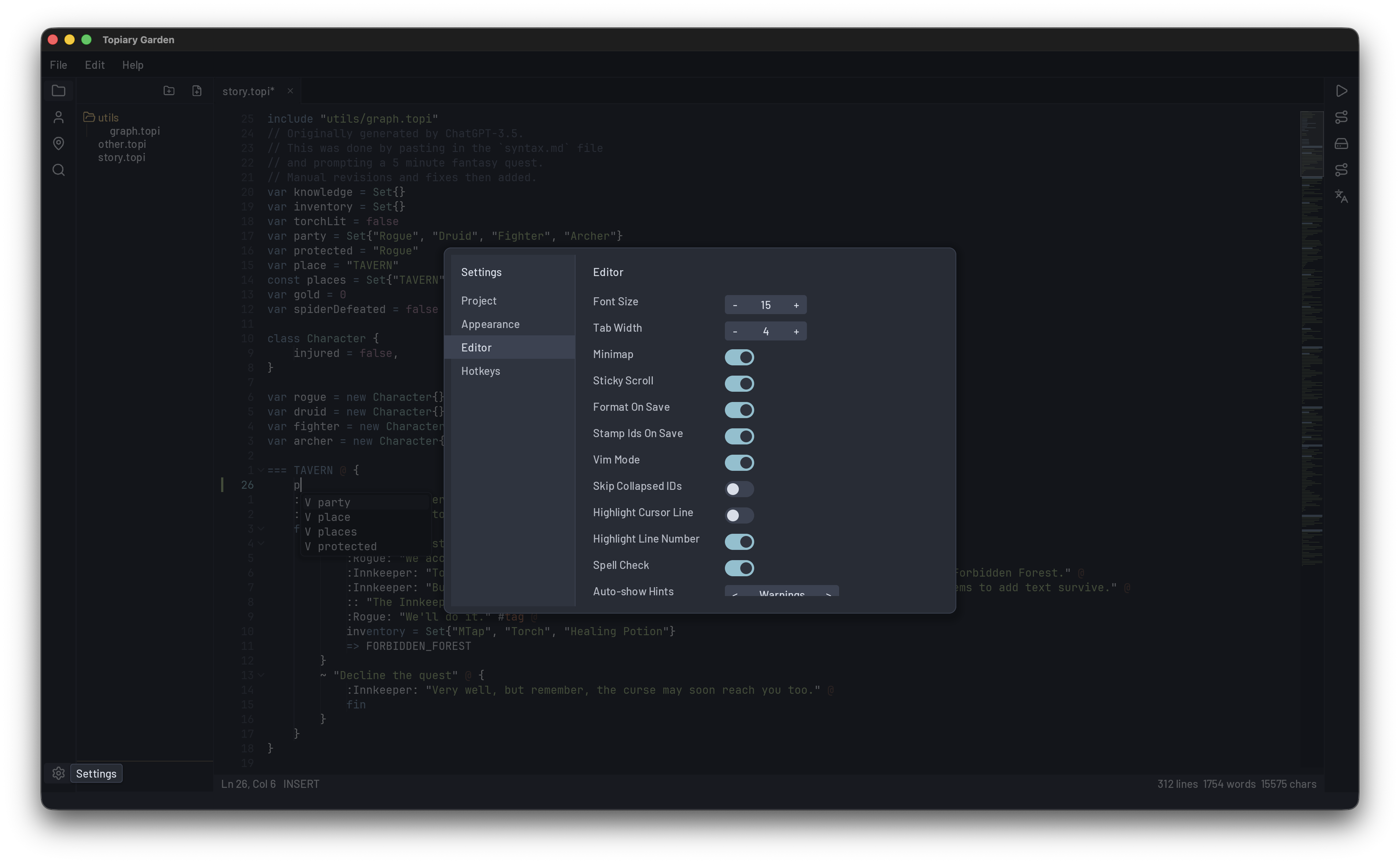
Task: Turn off Spell Check
Action: pos(740,568)
